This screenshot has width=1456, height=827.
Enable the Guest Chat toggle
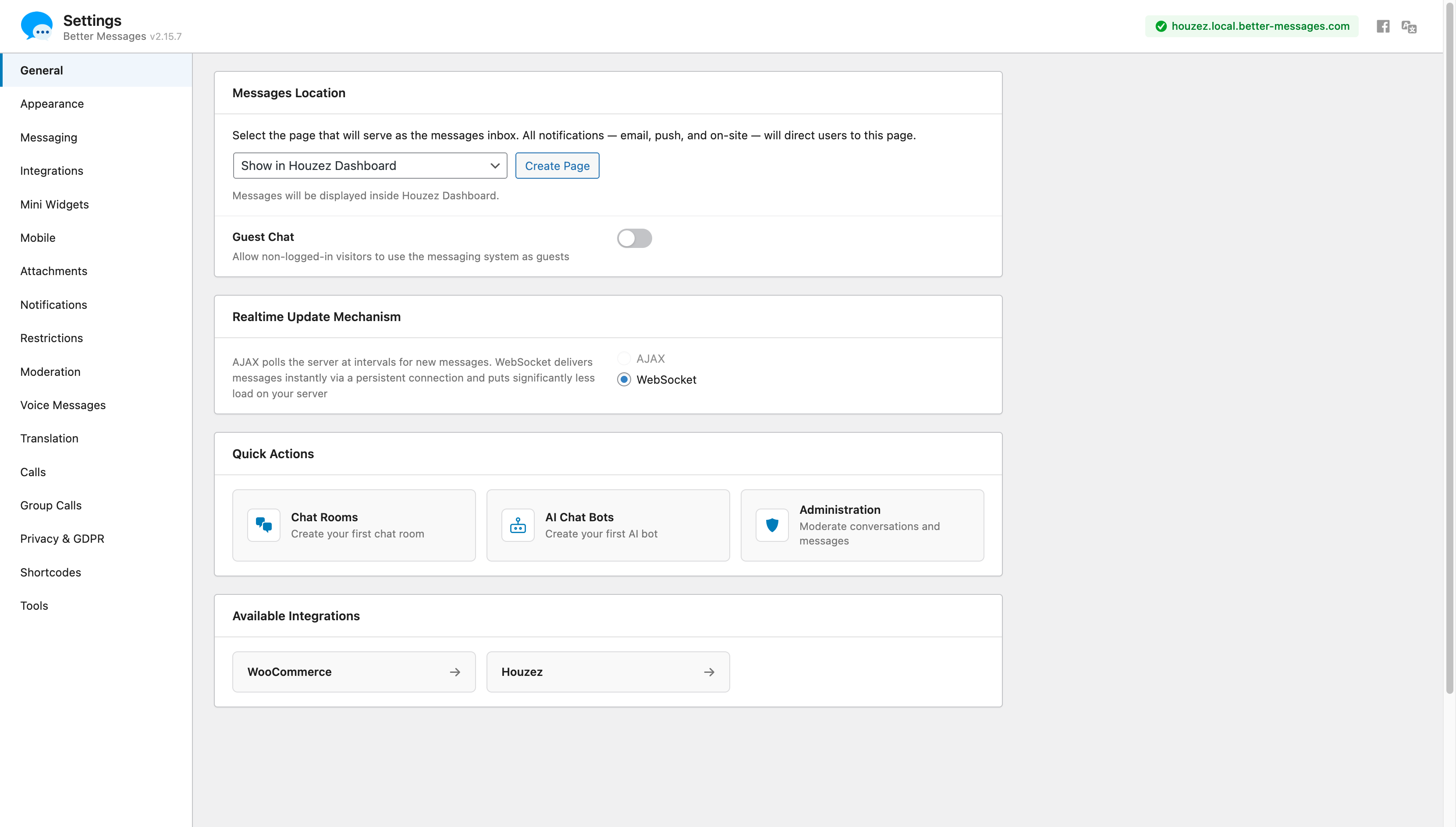tap(634, 238)
